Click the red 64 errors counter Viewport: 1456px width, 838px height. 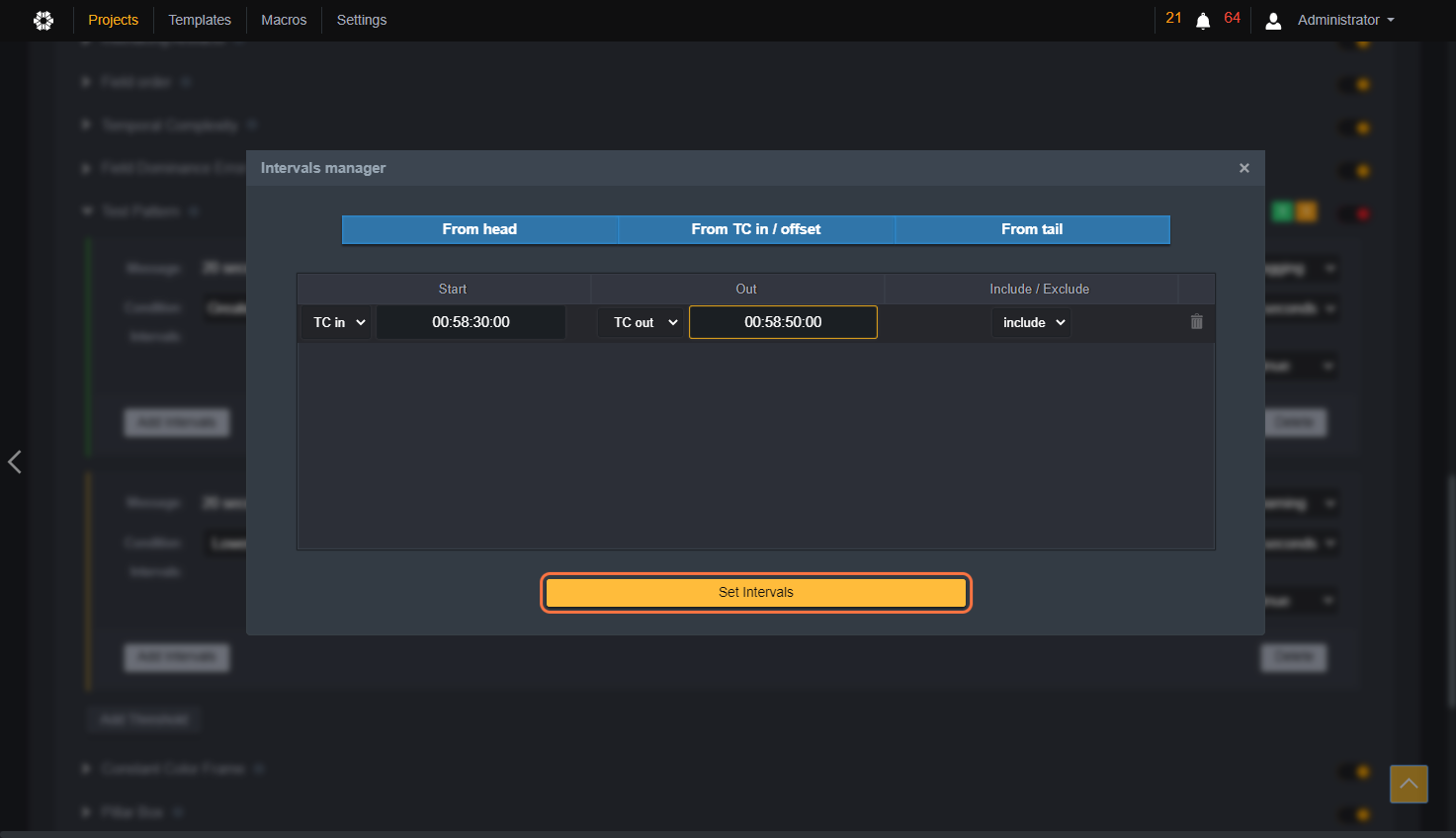tap(1232, 18)
